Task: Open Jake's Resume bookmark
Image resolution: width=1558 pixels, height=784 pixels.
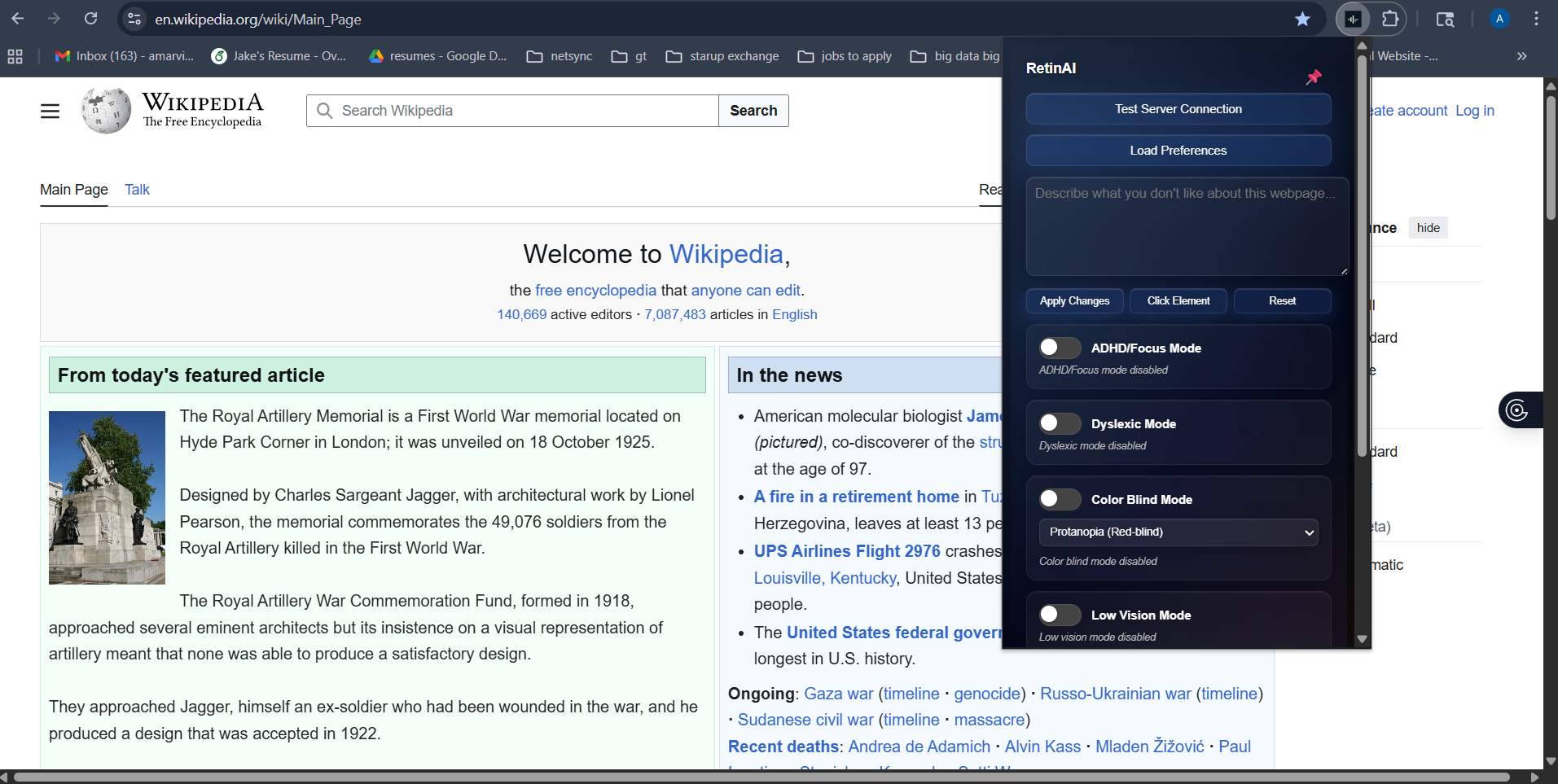Action: [x=279, y=56]
